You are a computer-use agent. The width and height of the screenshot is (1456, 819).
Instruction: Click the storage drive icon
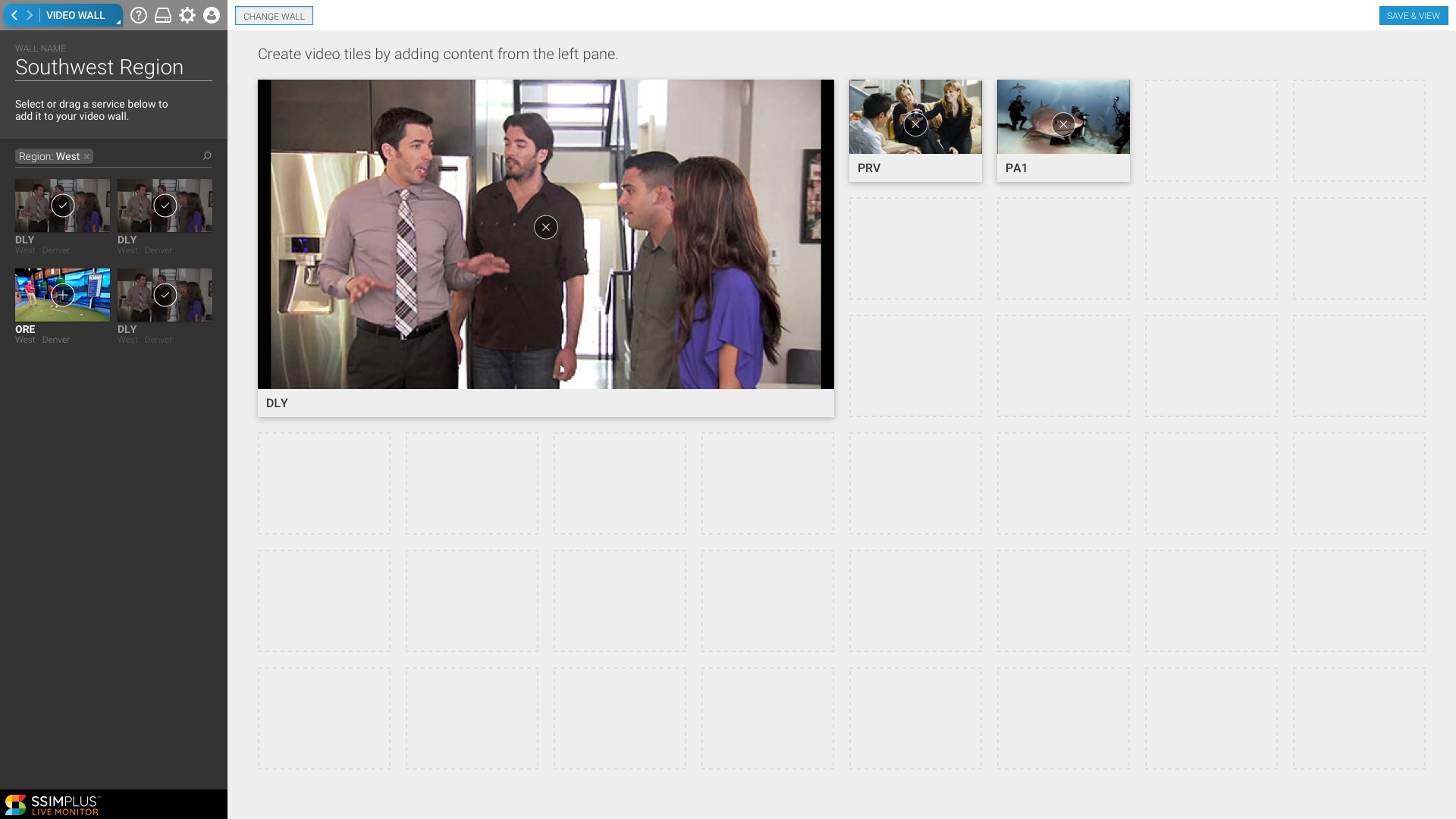163,15
